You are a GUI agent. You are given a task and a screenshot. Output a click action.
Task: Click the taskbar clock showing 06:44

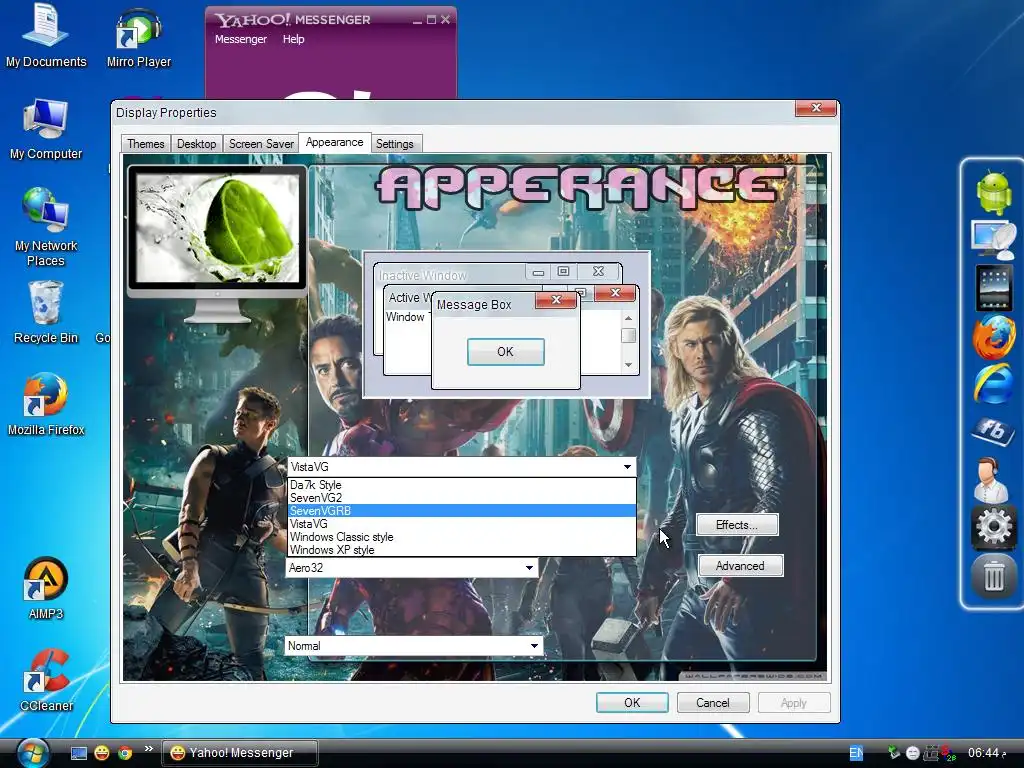pyautogui.click(x=987, y=753)
